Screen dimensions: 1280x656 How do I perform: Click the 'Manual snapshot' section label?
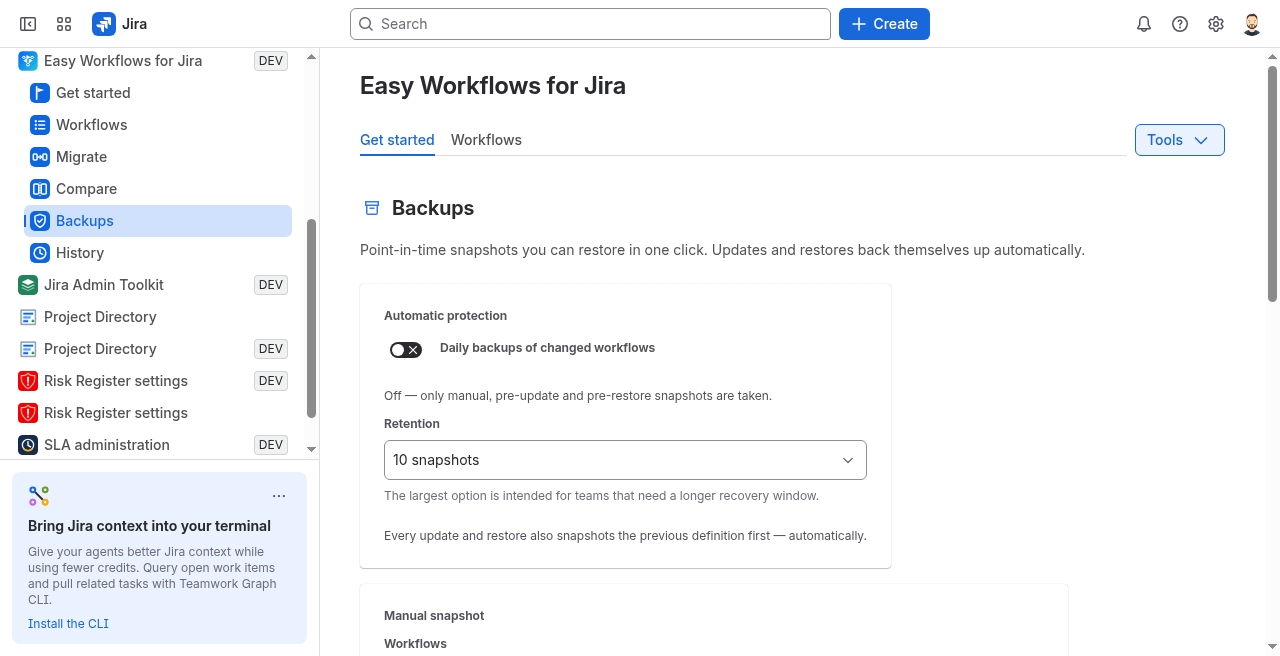(434, 616)
